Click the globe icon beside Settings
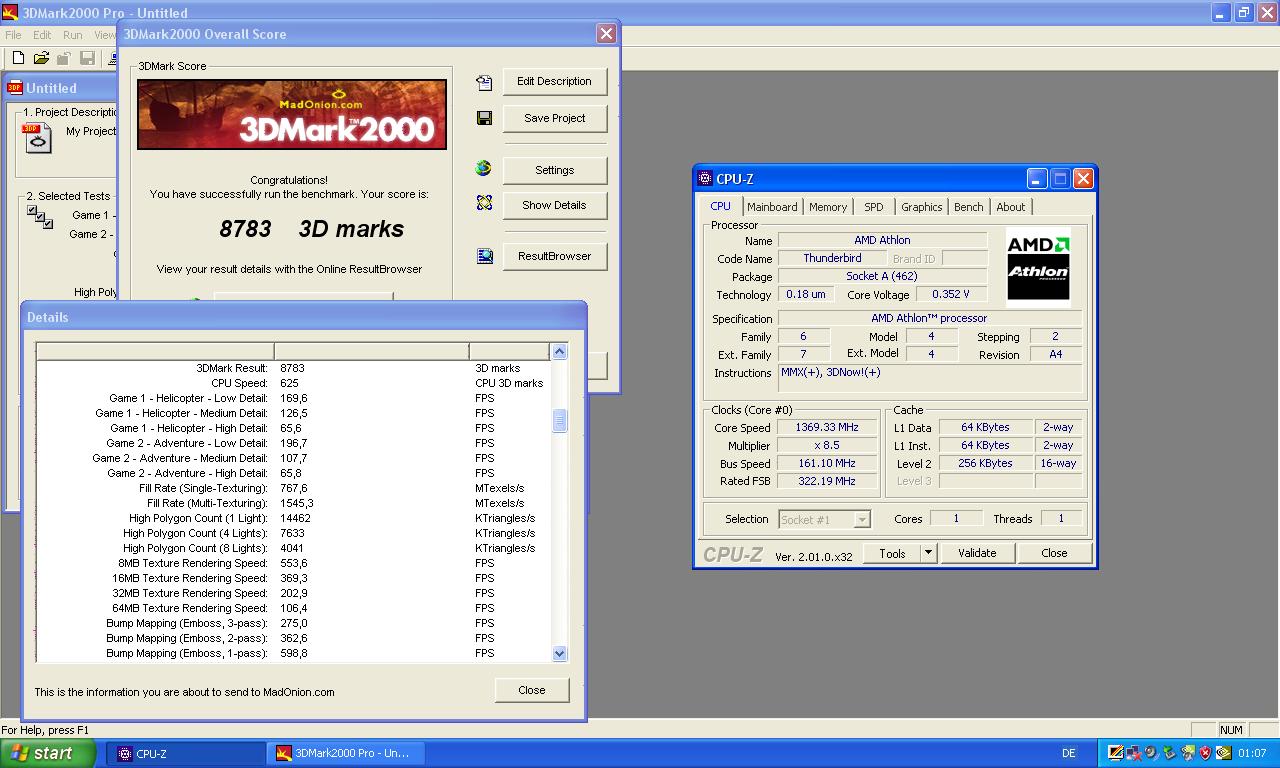 (x=484, y=169)
